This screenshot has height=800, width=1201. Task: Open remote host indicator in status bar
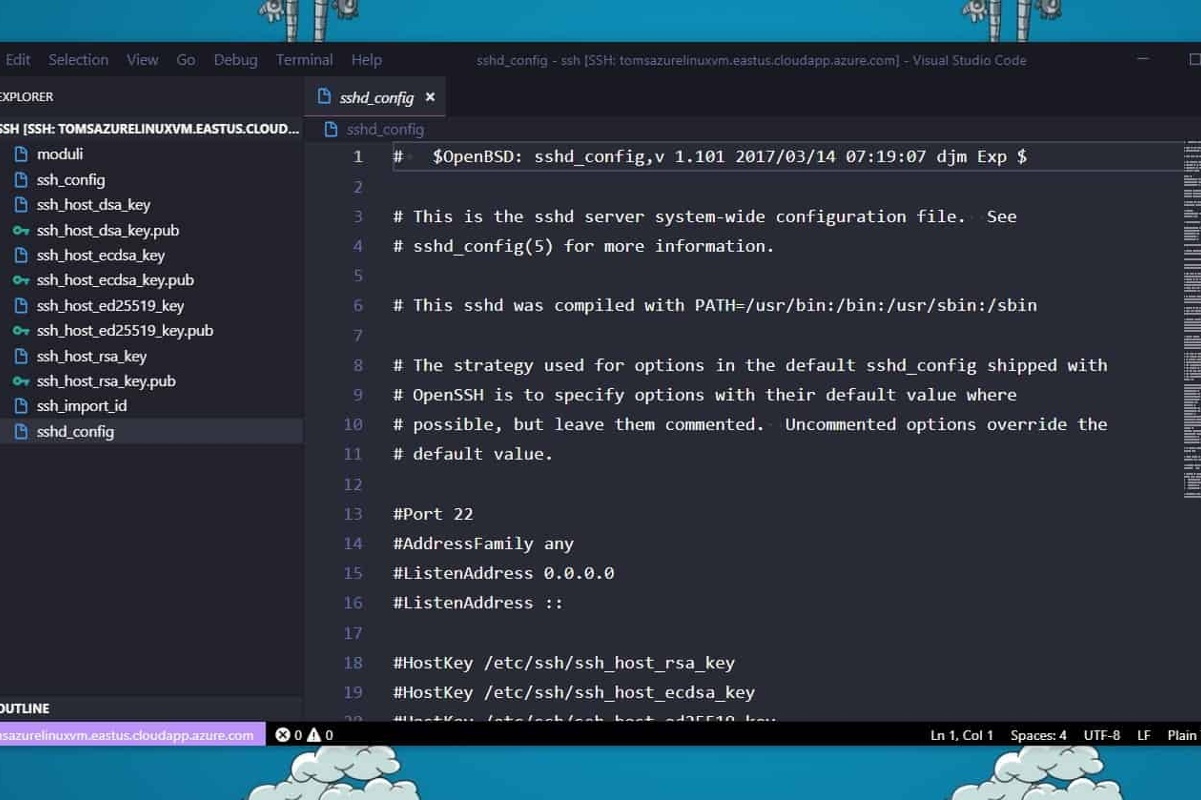tap(132, 735)
